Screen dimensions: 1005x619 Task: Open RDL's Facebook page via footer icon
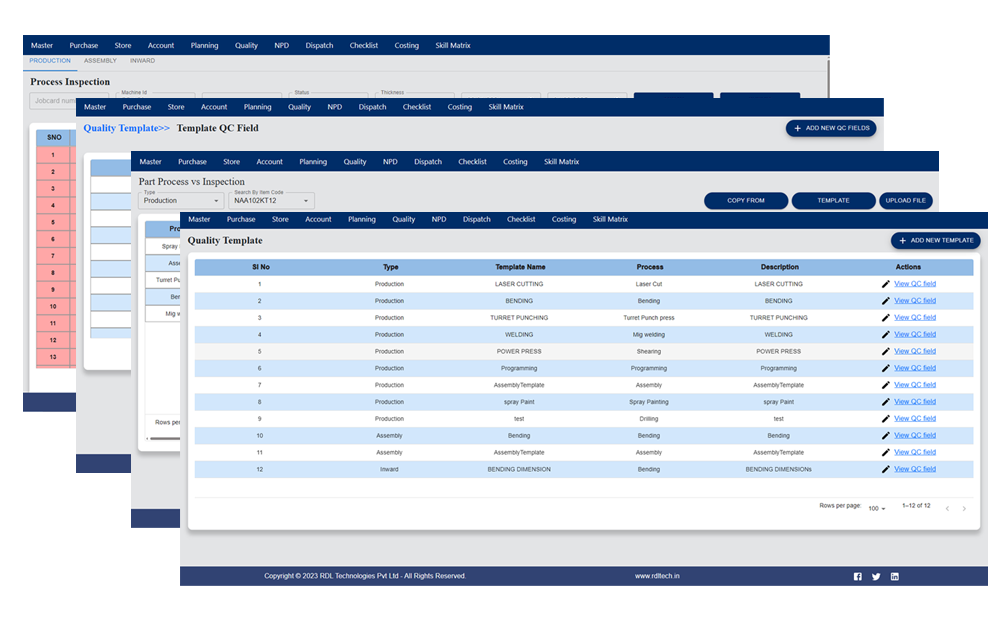pos(857,576)
